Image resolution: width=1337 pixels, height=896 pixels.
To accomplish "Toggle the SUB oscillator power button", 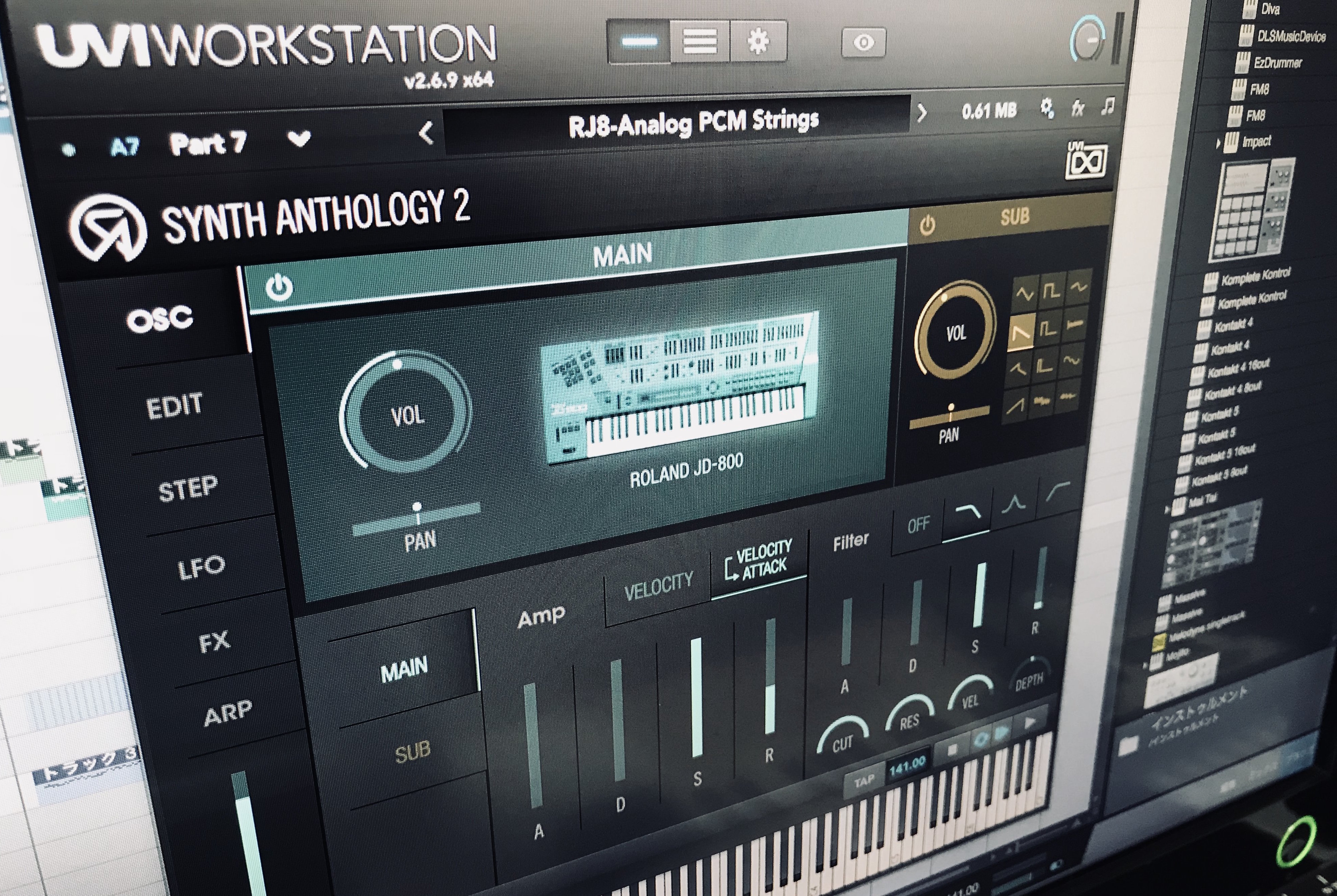I will click(x=927, y=225).
